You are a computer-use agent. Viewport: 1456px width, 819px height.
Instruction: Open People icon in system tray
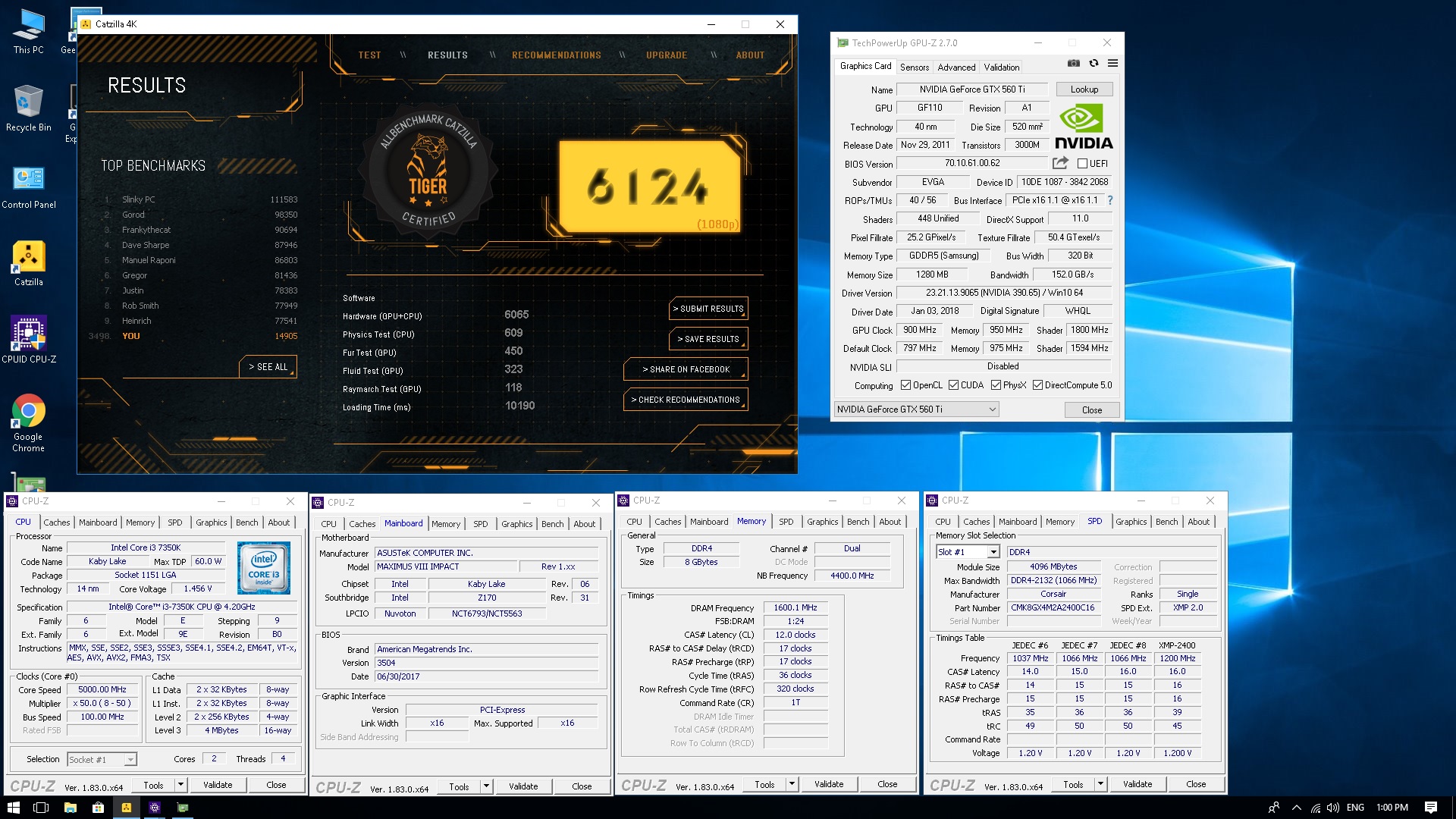click(x=1274, y=808)
